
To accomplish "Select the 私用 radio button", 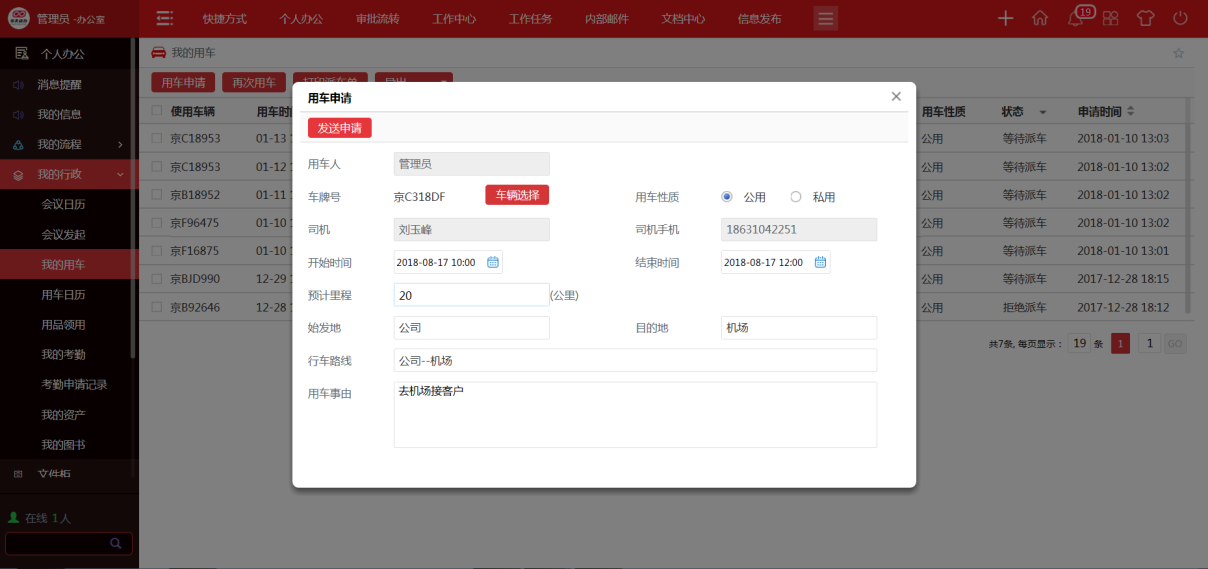I will click(x=796, y=197).
